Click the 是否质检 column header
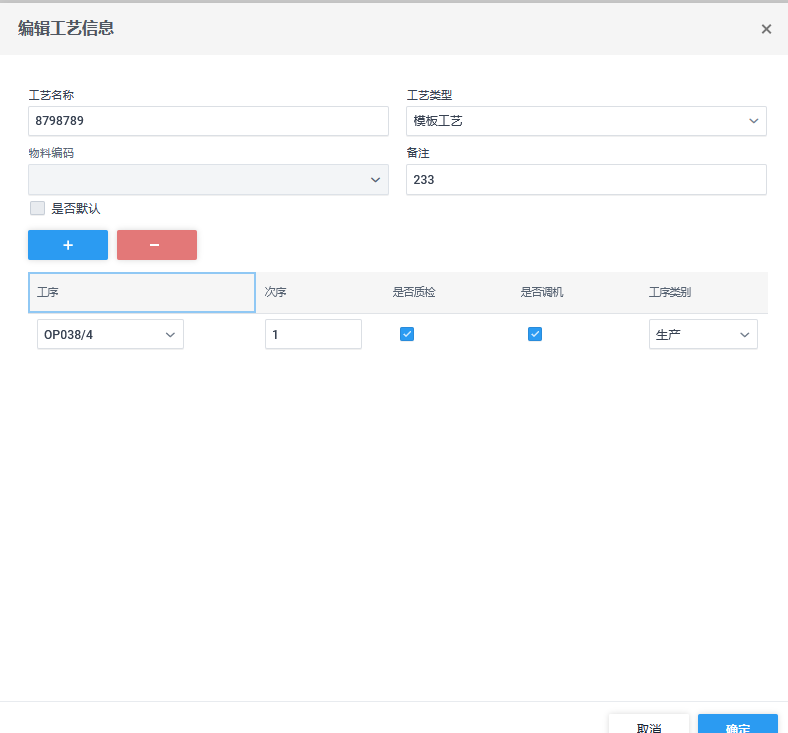The image size is (788, 733). (x=414, y=293)
